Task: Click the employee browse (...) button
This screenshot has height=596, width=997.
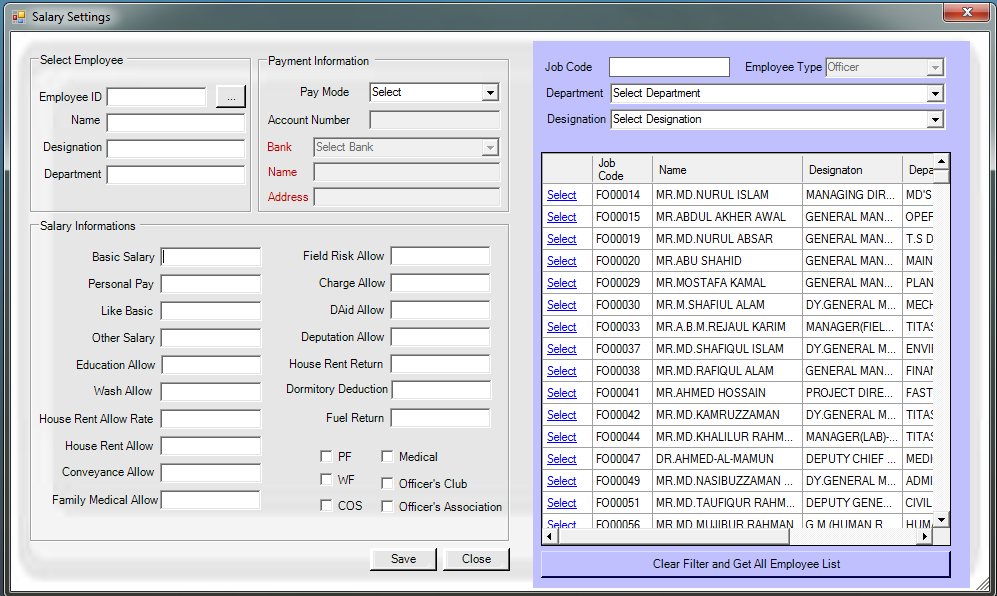Action: (230, 96)
